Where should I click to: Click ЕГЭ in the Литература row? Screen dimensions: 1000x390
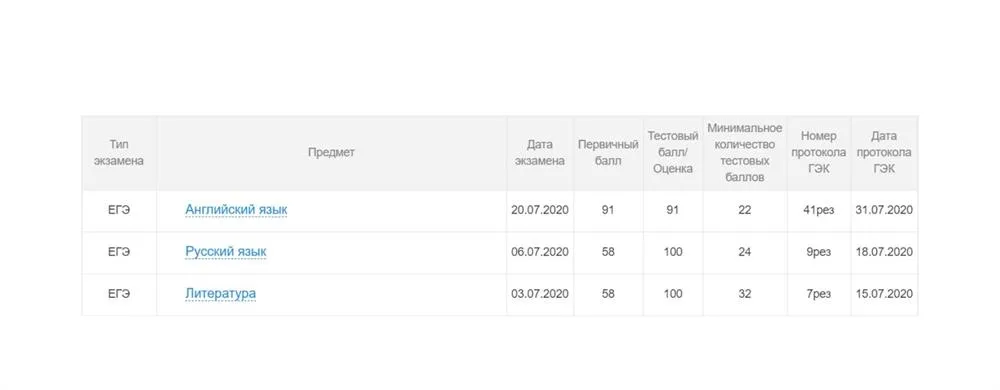point(119,294)
